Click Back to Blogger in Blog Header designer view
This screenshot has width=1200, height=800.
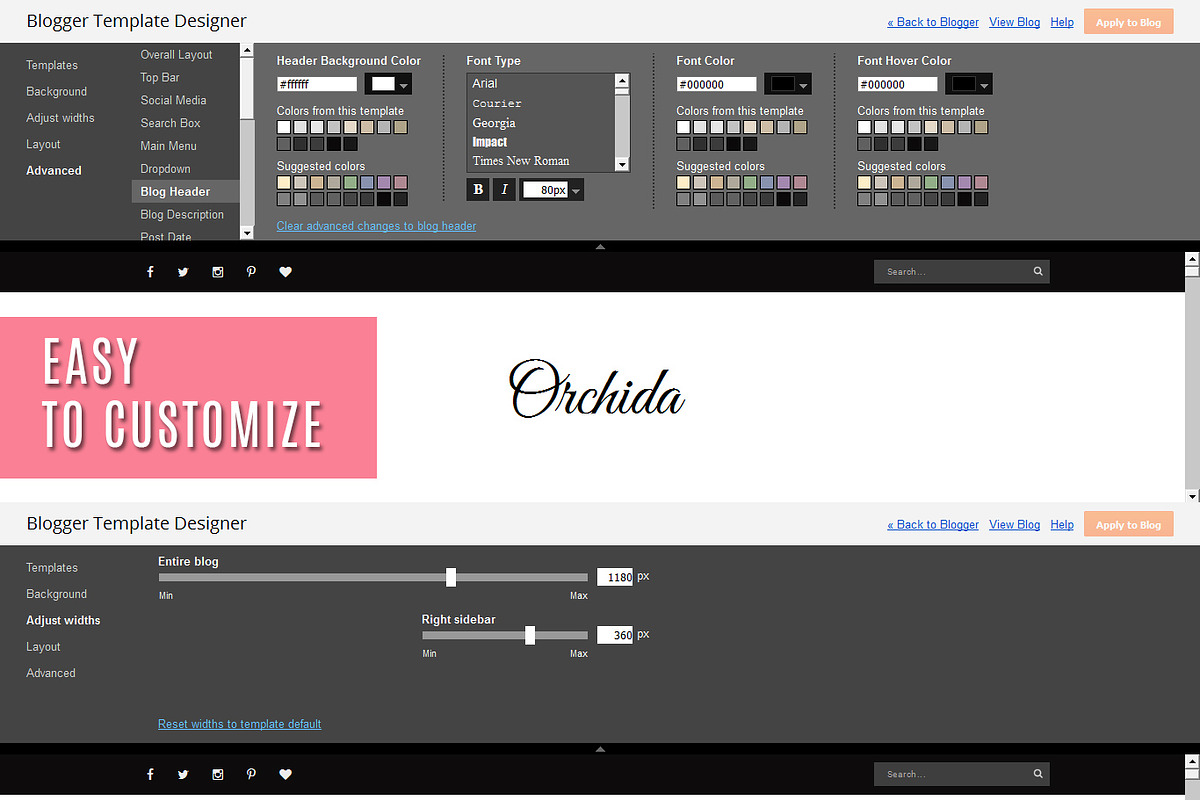(933, 22)
